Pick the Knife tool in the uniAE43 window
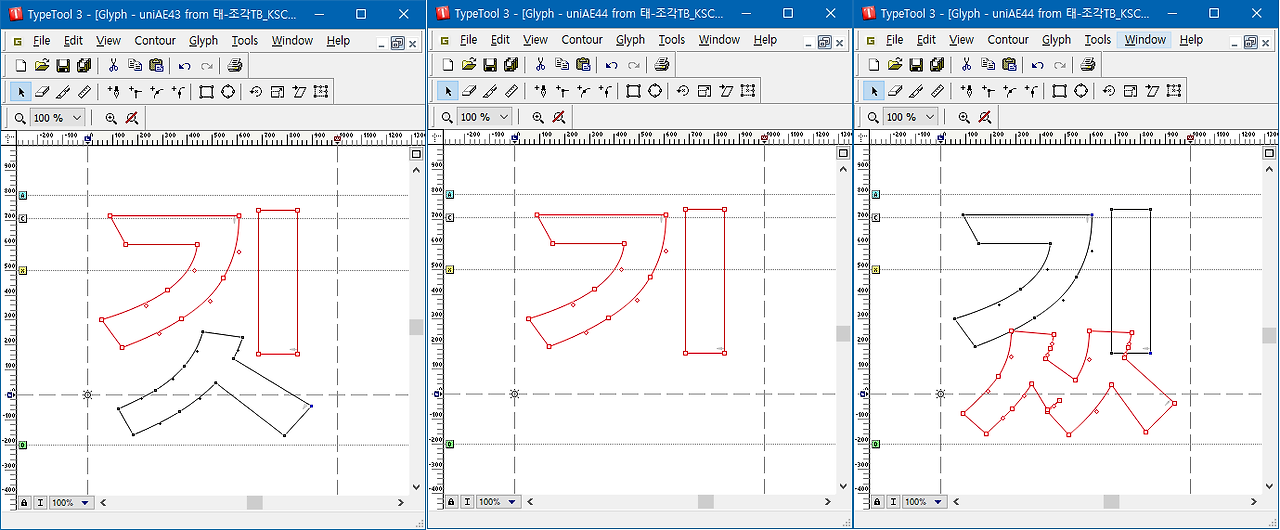 [x=62, y=91]
